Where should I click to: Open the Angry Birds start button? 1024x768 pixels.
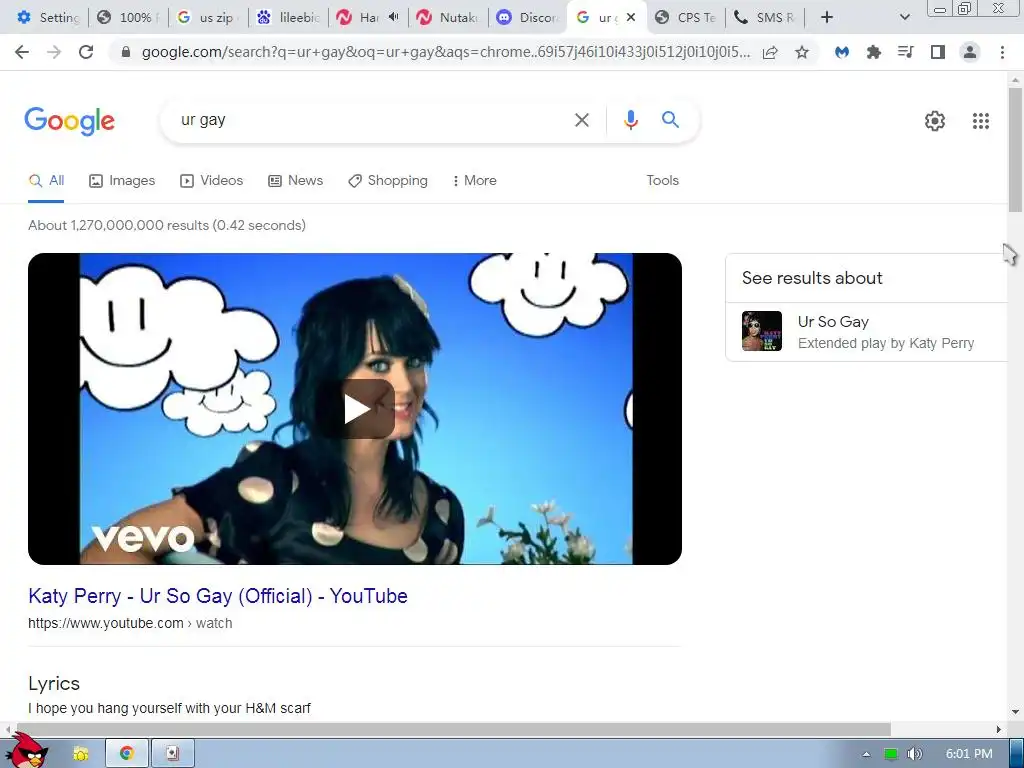tap(28, 751)
